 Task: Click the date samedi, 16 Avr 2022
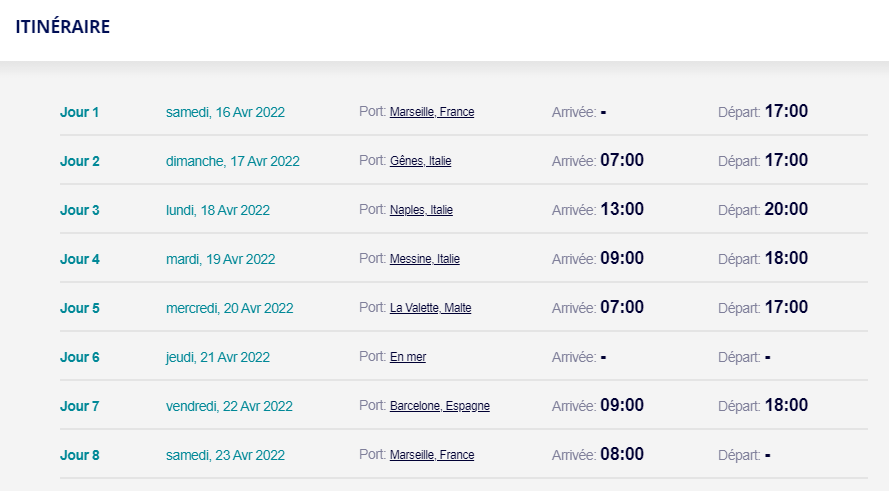click(225, 112)
